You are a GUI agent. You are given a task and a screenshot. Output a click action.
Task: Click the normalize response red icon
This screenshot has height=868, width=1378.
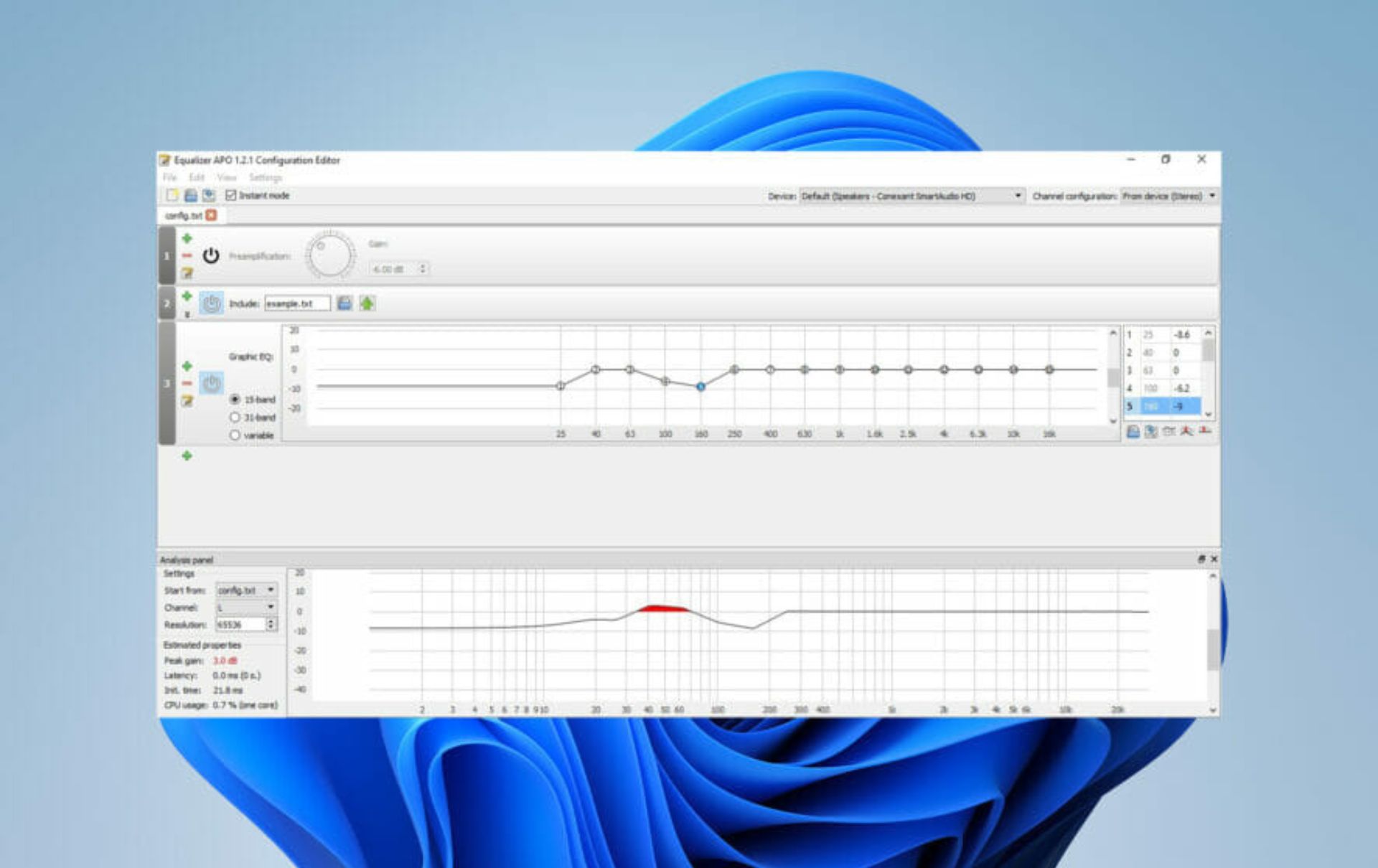pyautogui.click(x=1187, y=431)
